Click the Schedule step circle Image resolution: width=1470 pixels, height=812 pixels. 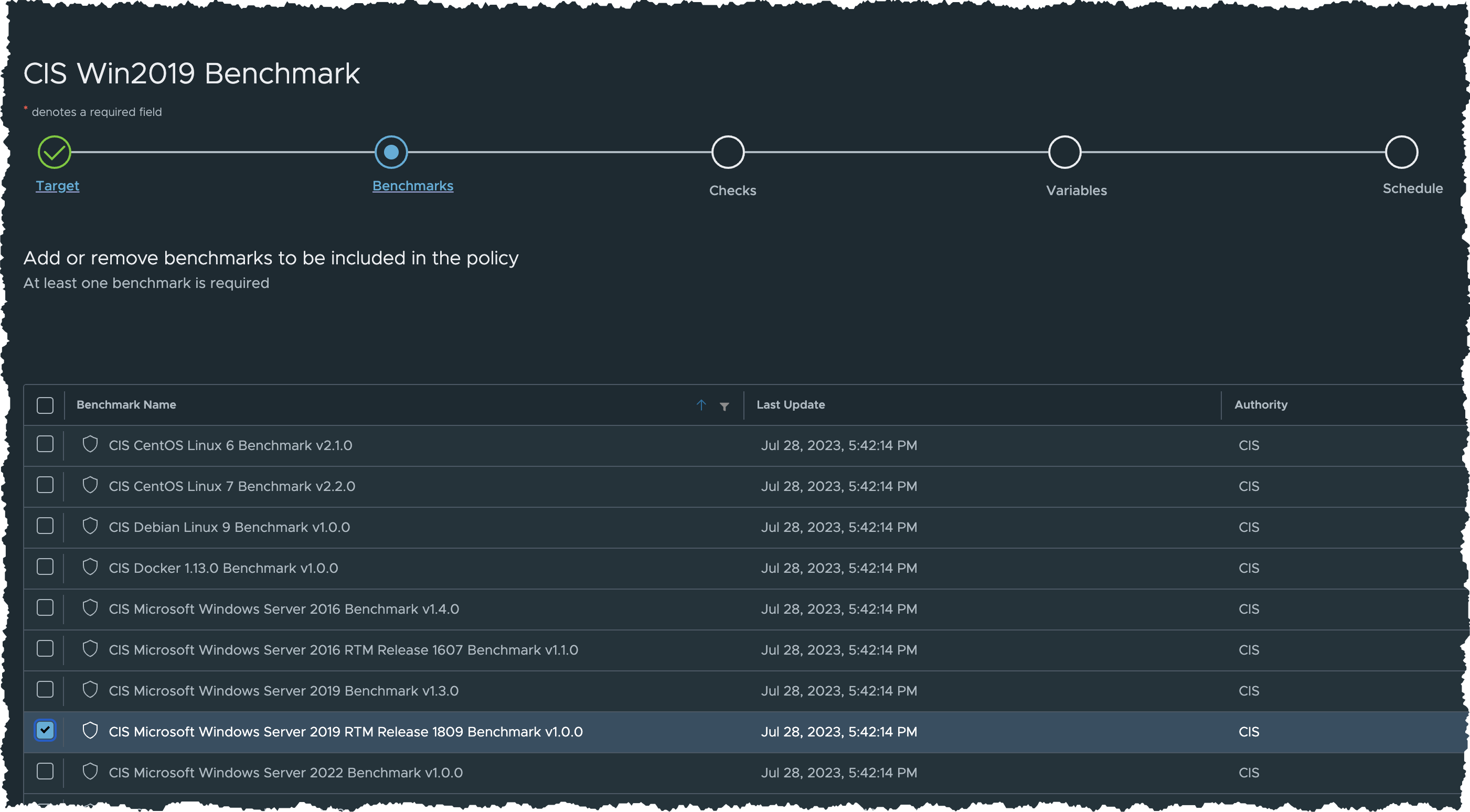(1401, 152)
